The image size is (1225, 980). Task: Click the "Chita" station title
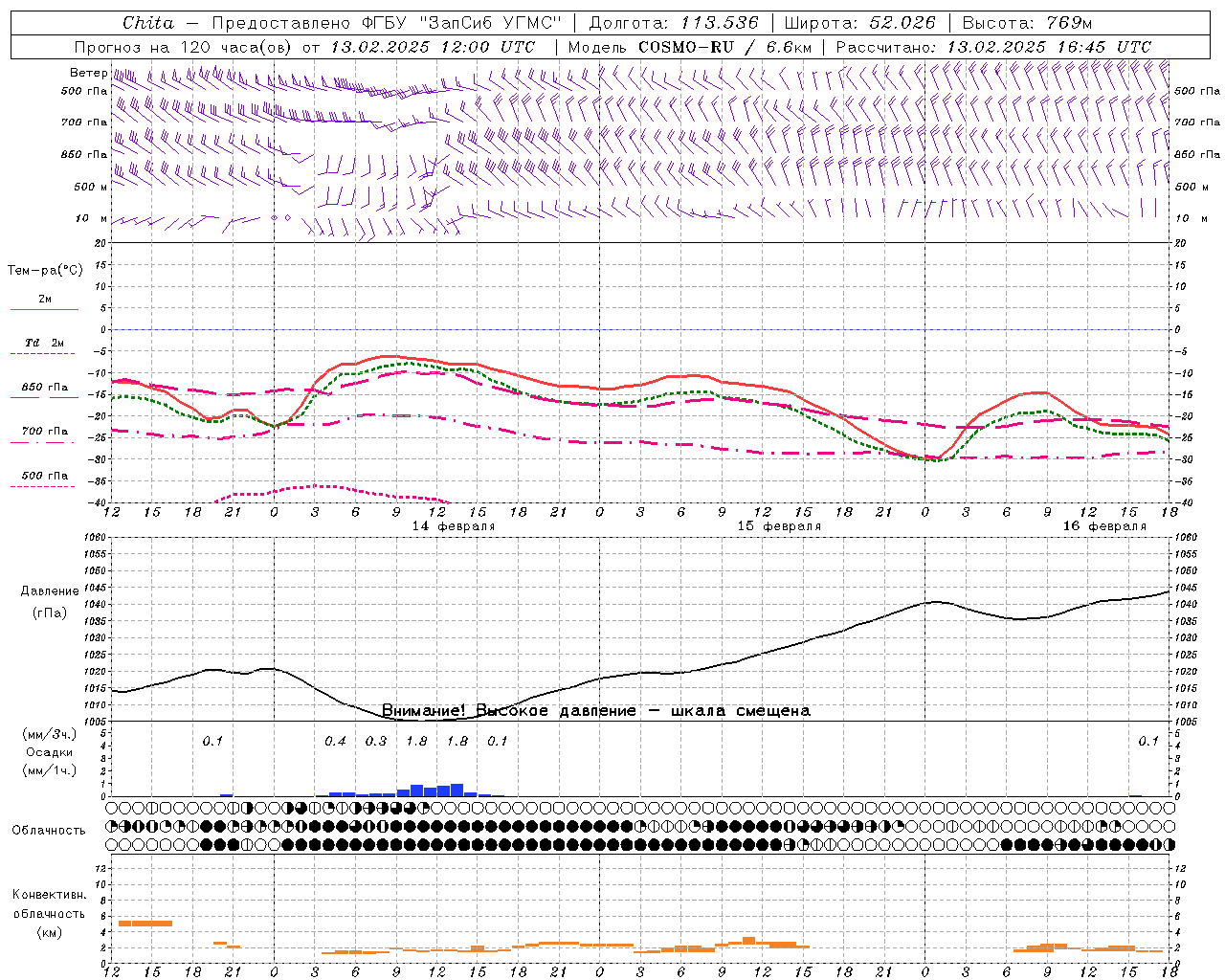[x=148, y=23]
